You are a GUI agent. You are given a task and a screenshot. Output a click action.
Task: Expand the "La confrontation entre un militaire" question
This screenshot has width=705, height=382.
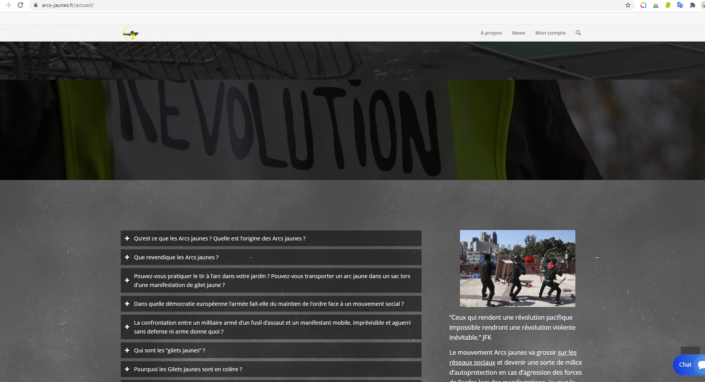point(271,327)
